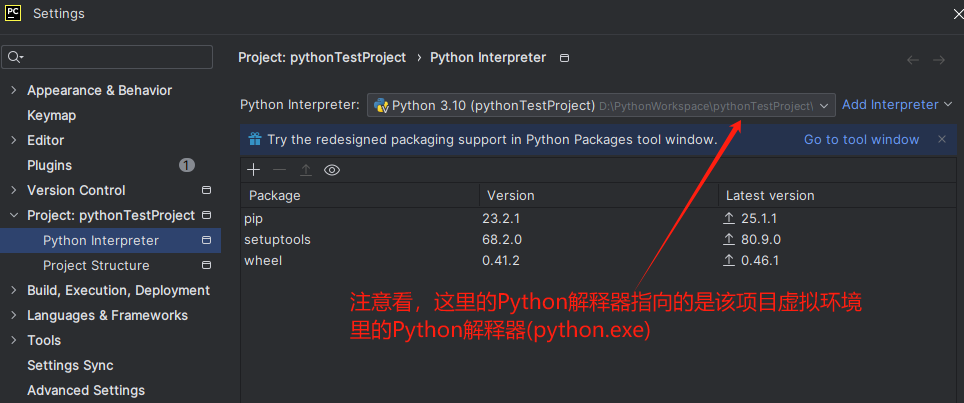
Task: Click the Settings window title text
Action: [x=59, y=13]
